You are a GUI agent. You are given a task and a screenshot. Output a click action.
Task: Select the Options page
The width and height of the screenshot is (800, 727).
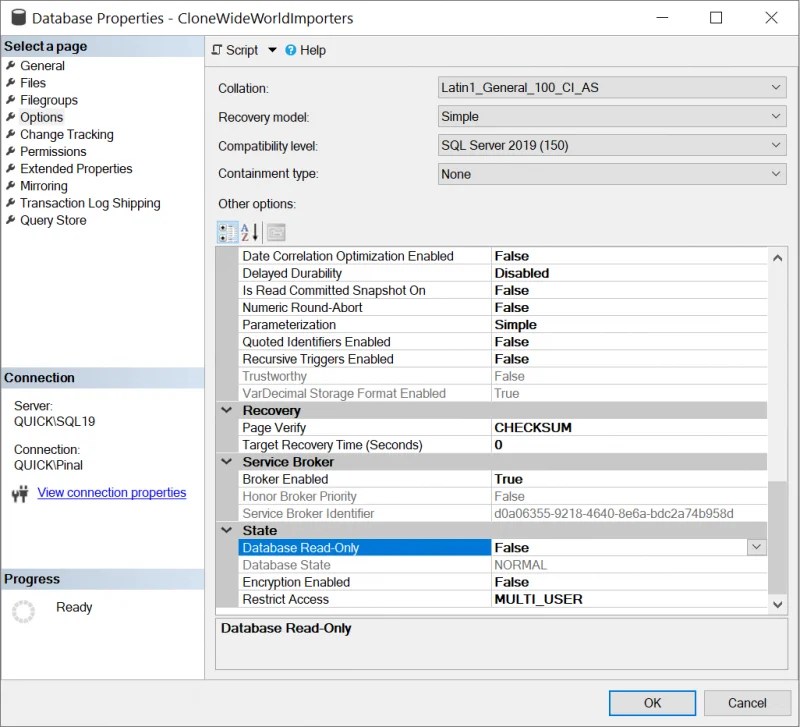[41, 117]
